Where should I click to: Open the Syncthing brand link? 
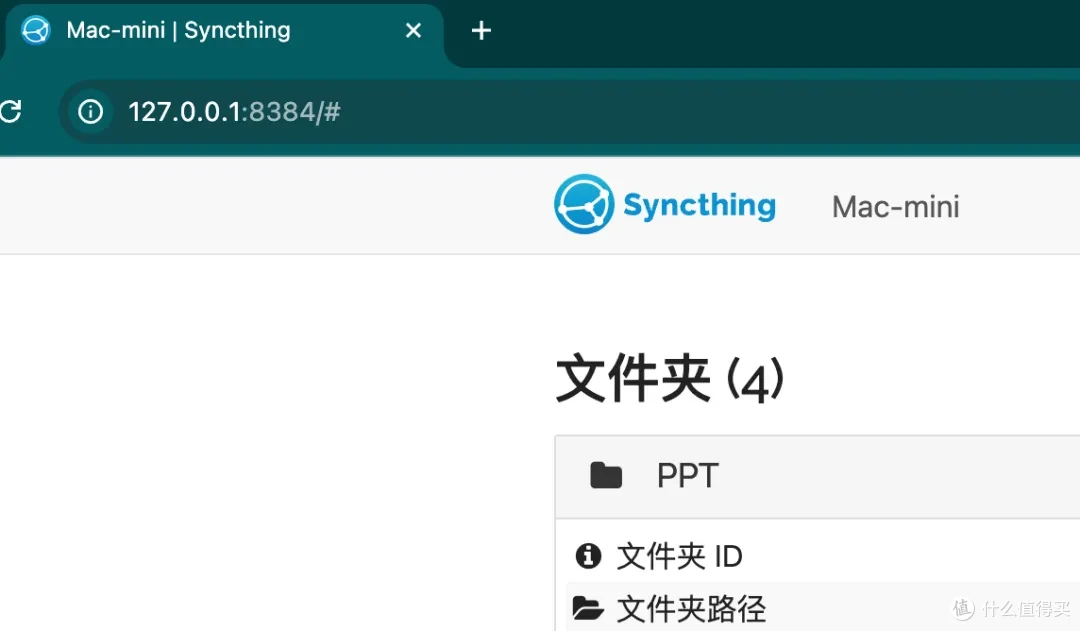(665, 204)
